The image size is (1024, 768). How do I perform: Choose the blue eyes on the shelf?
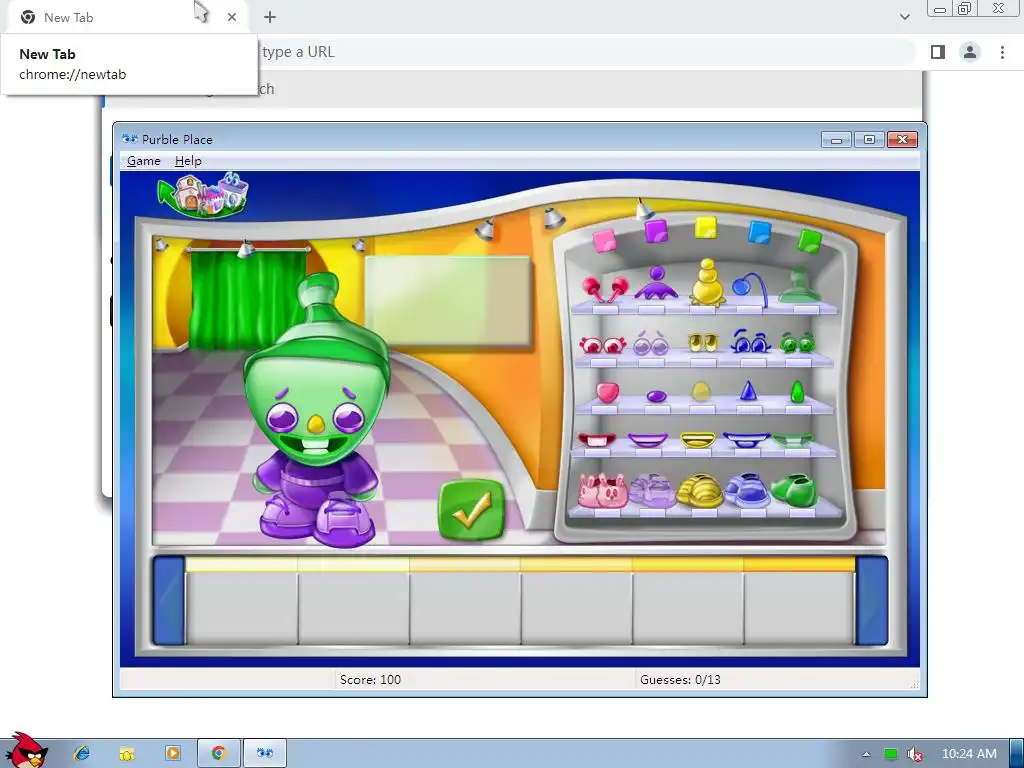[750, 341]
